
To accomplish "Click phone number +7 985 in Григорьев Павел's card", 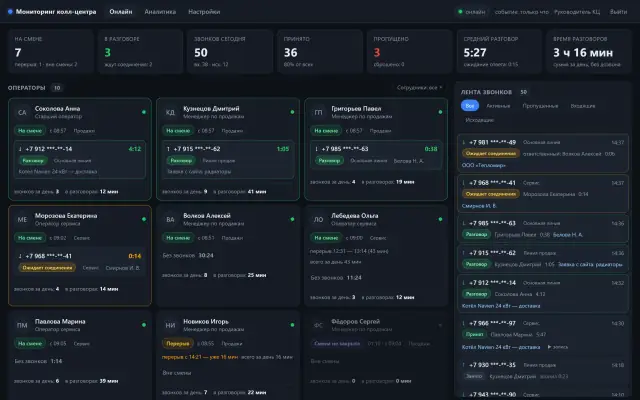I will coord(345,149).
